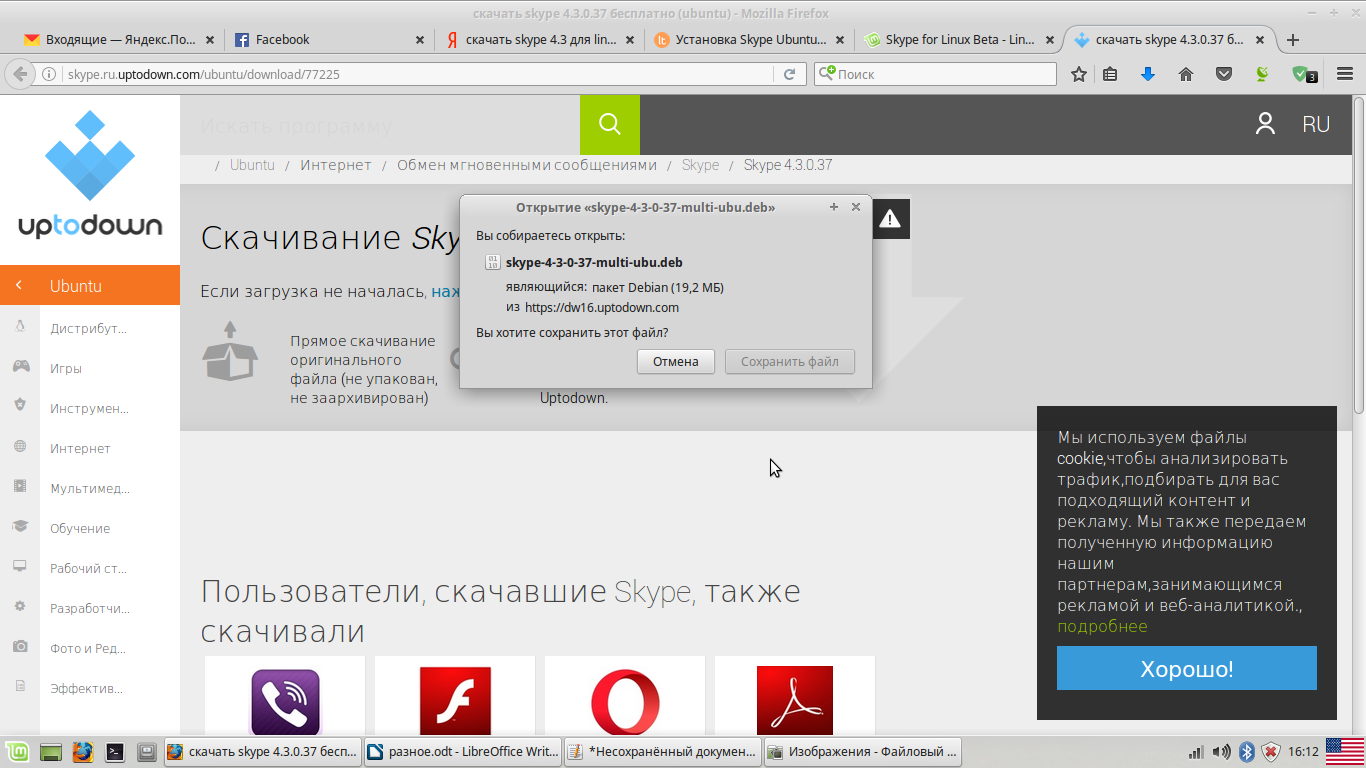Click the warning triangle icon
Viewport: 1366px width, 768px height.
(x=890, y=219)
